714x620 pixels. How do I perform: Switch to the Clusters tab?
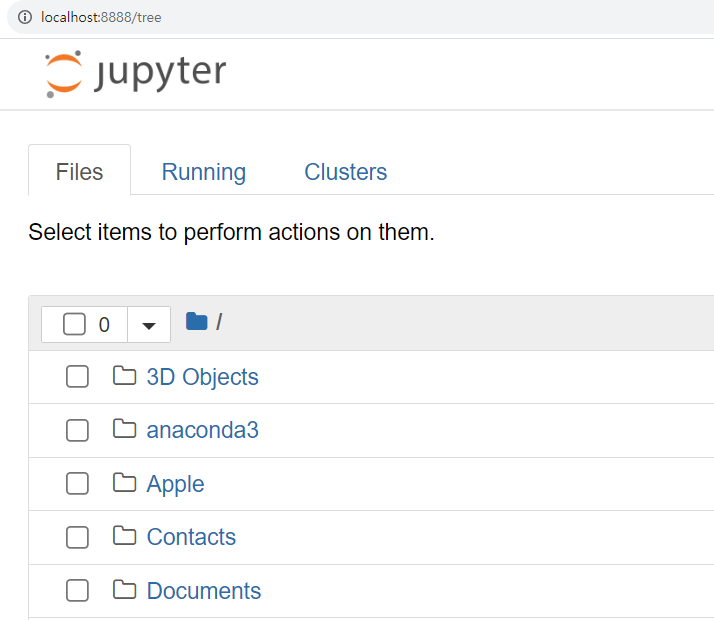tap(346, 172)
